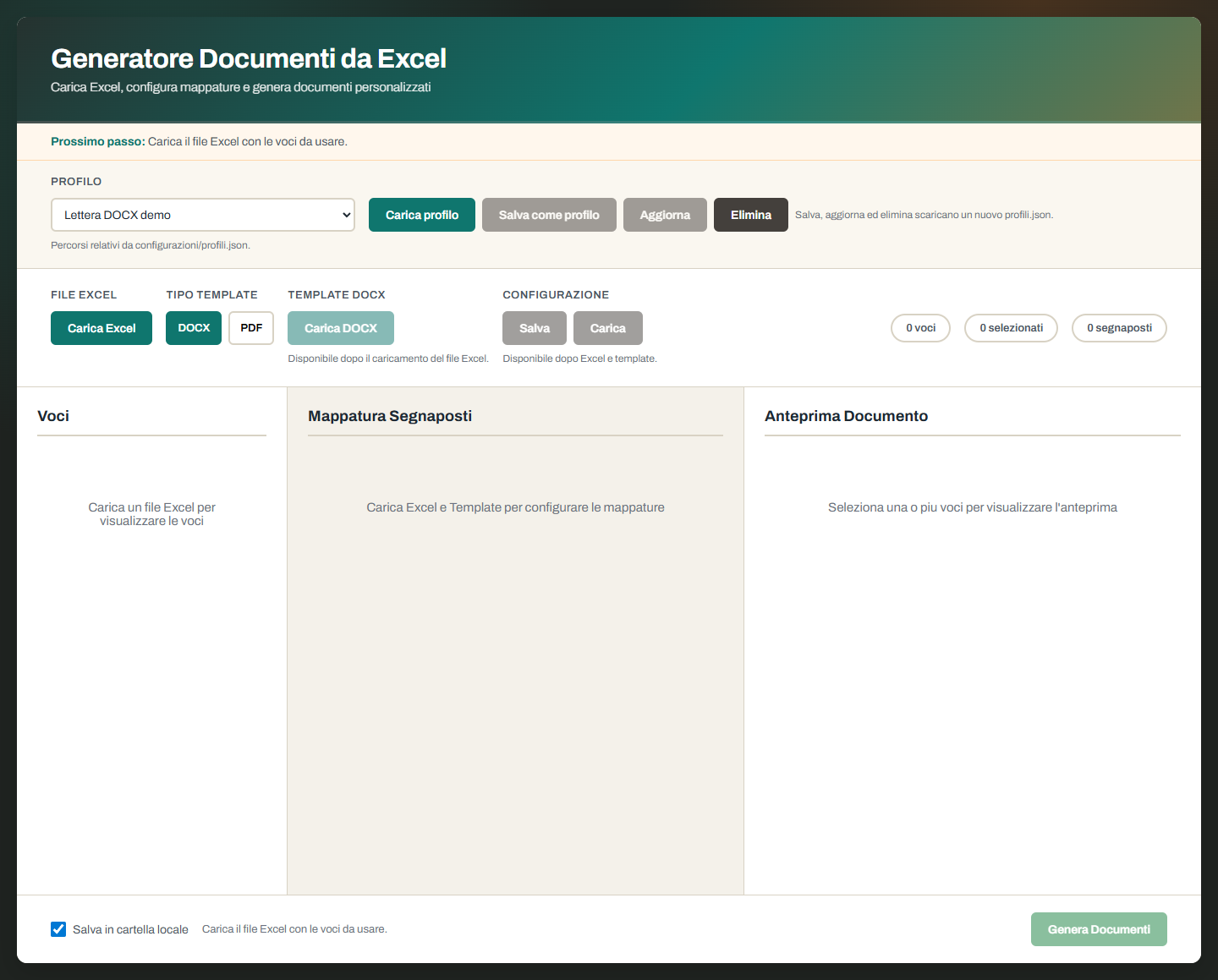Click the Genera Documenti button
The image size is (1218, 980).
pyautogui.click(x=1099, y=929)
